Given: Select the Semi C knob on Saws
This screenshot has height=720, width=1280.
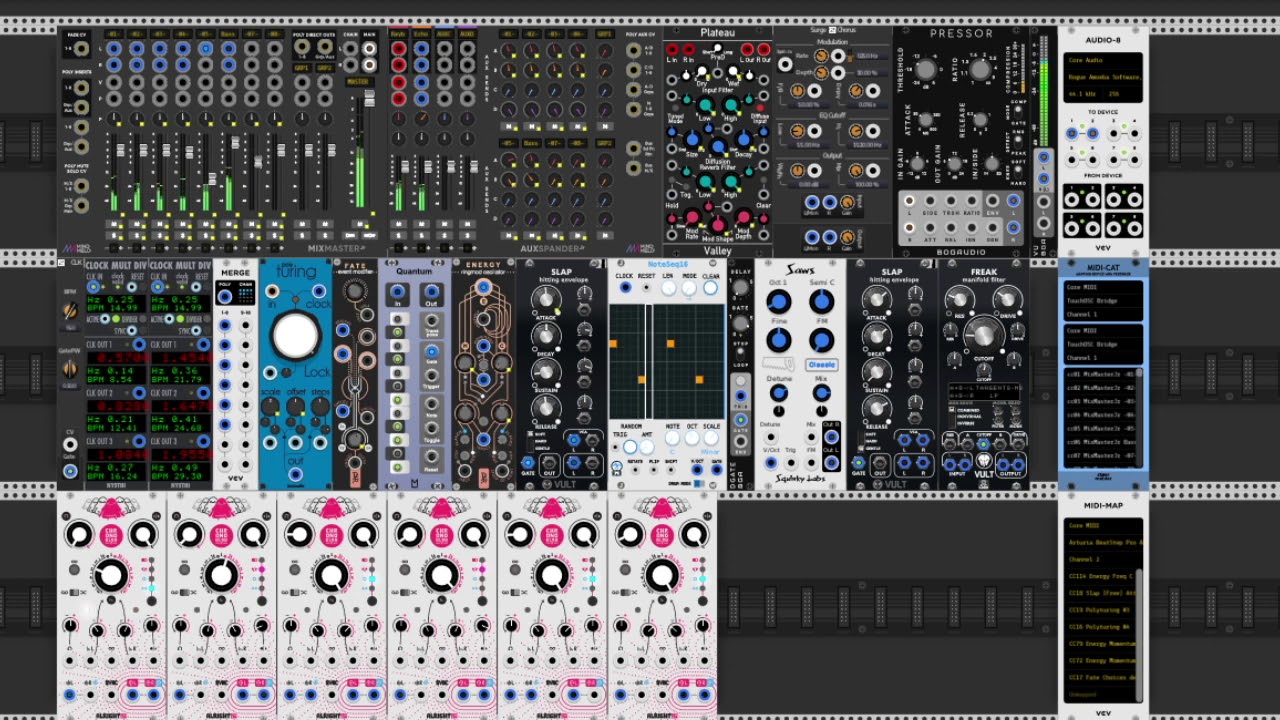Looking at the screenshot, I should click(822, 301).
